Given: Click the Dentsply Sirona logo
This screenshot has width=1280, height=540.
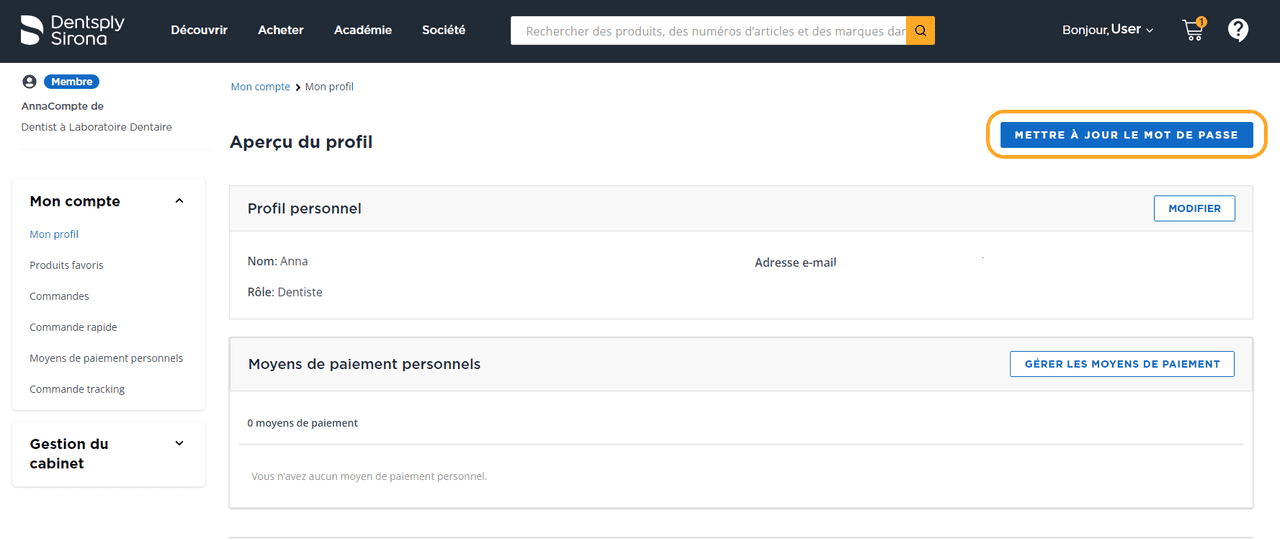Looking at the screenshot, I should pos(72,30).
